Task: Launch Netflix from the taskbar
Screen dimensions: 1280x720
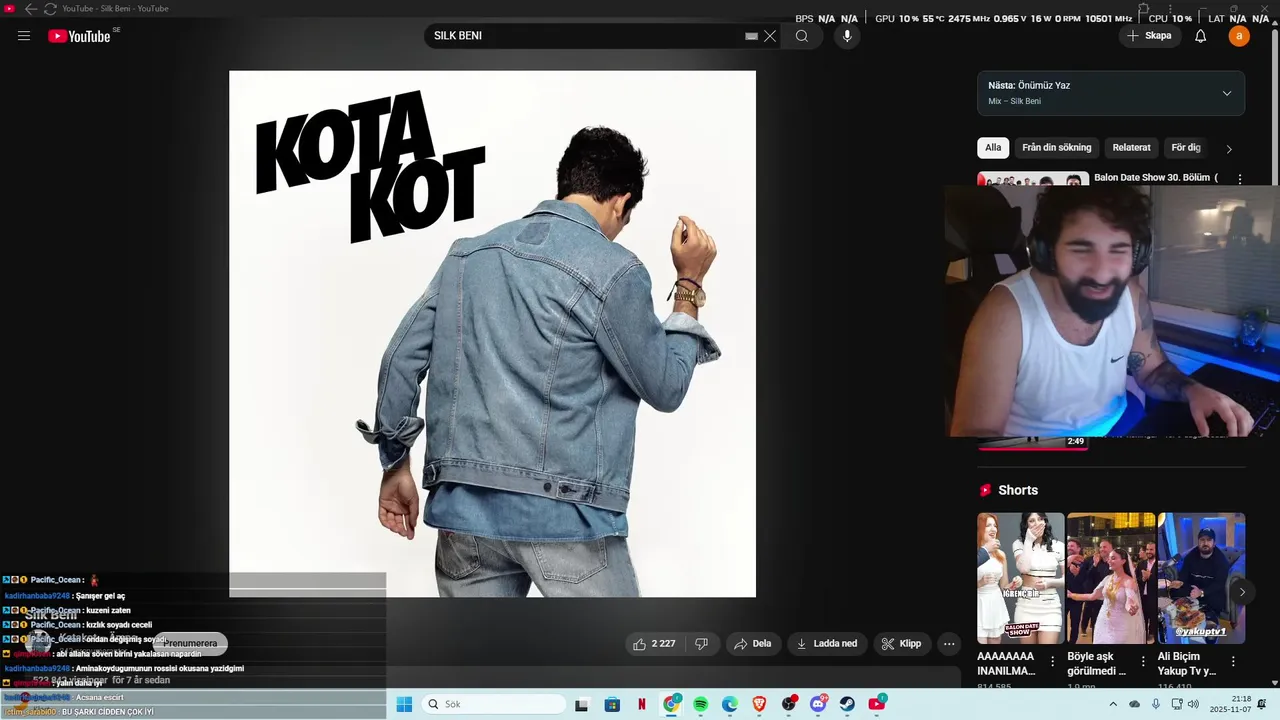Action: tap(641, 704)
